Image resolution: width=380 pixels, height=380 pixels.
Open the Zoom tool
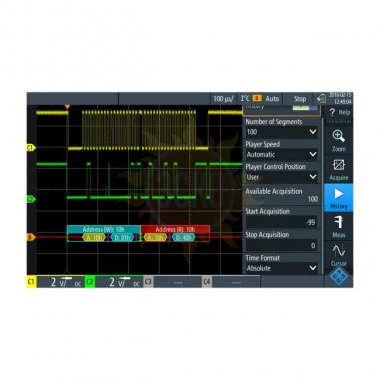[x=338, y=140]
